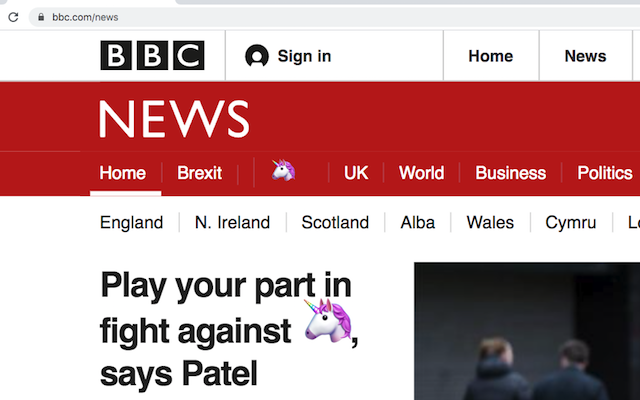Screen dimensions: 640x400
Task: Click the headline story photo thumbnail
Action: 527,331
